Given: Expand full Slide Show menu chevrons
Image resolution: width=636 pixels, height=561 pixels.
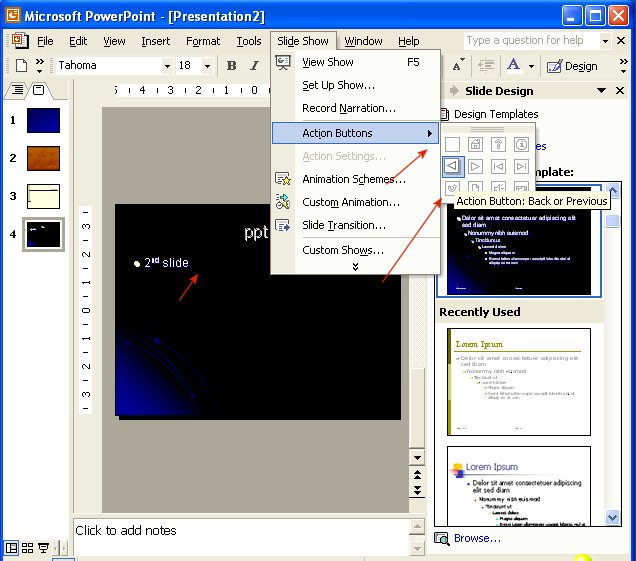Looking at the screenshot, I should (x=355, y=267).
